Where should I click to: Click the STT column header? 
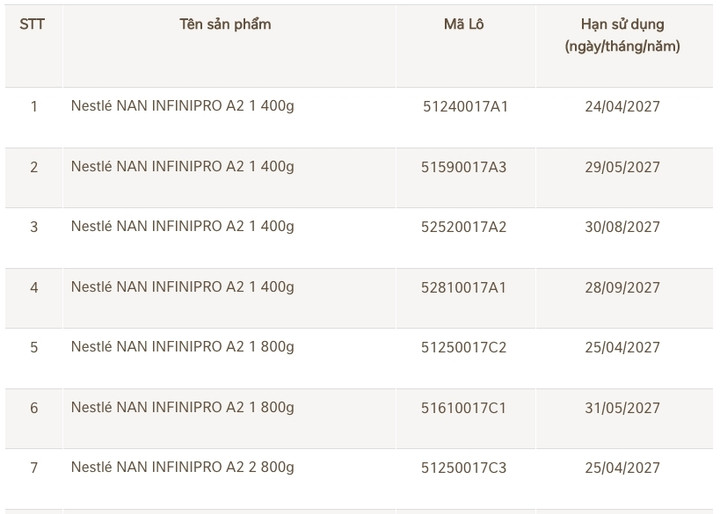pos(33,24)
